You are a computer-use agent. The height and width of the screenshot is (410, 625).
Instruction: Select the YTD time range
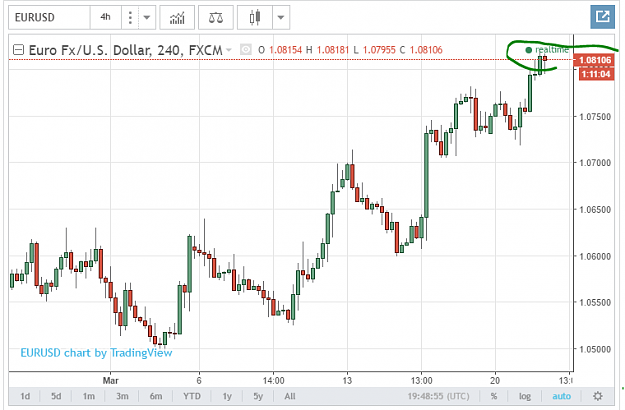[x=192, y=396]
